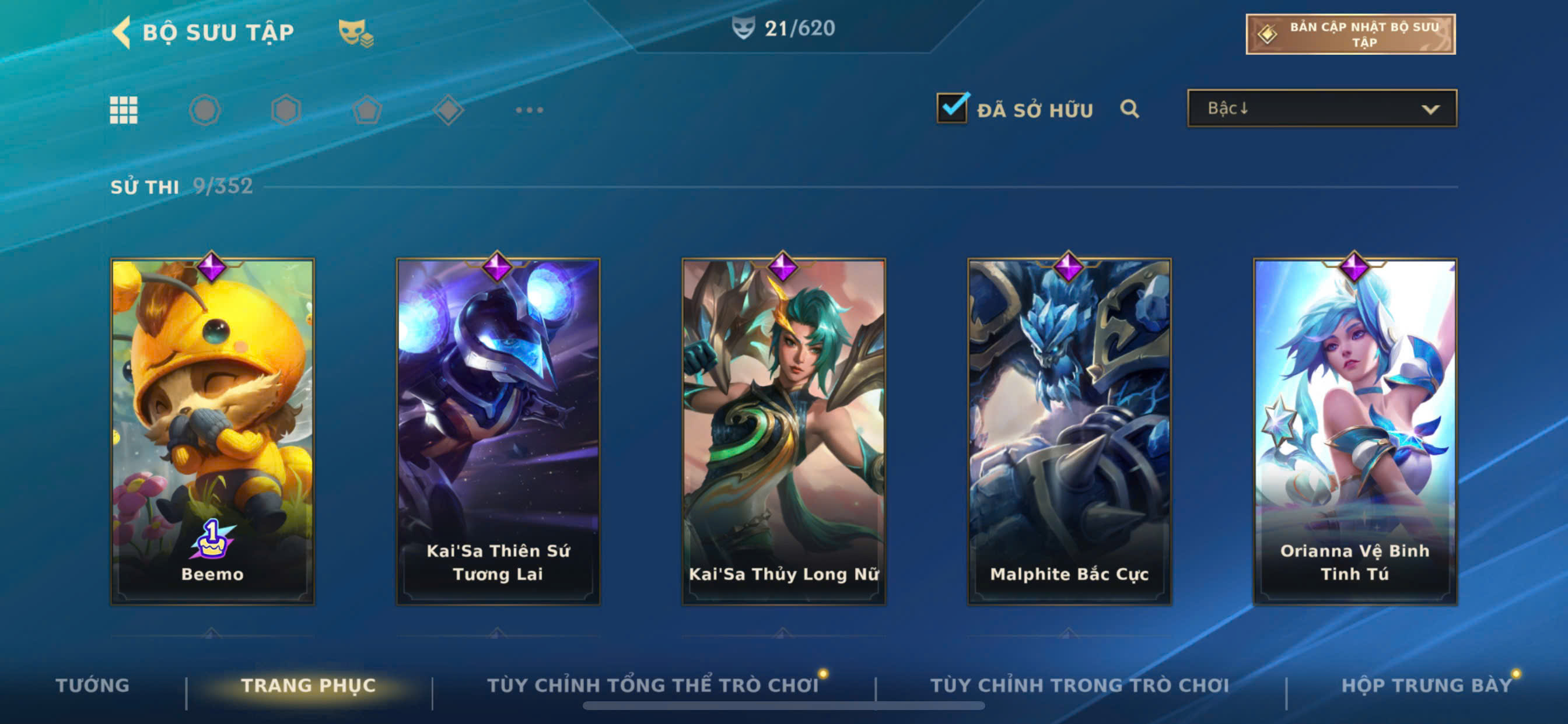Filter by the circle rarity icon

point(205,110)
